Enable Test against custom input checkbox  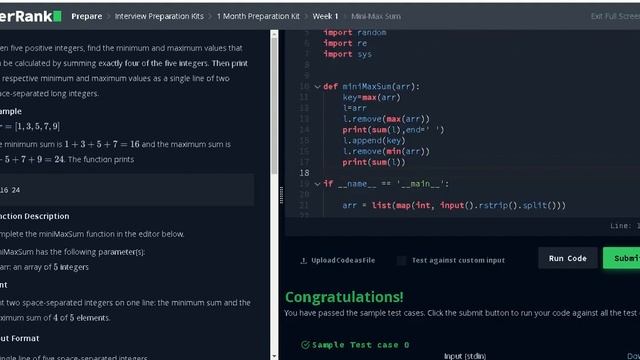pos(402,260)
